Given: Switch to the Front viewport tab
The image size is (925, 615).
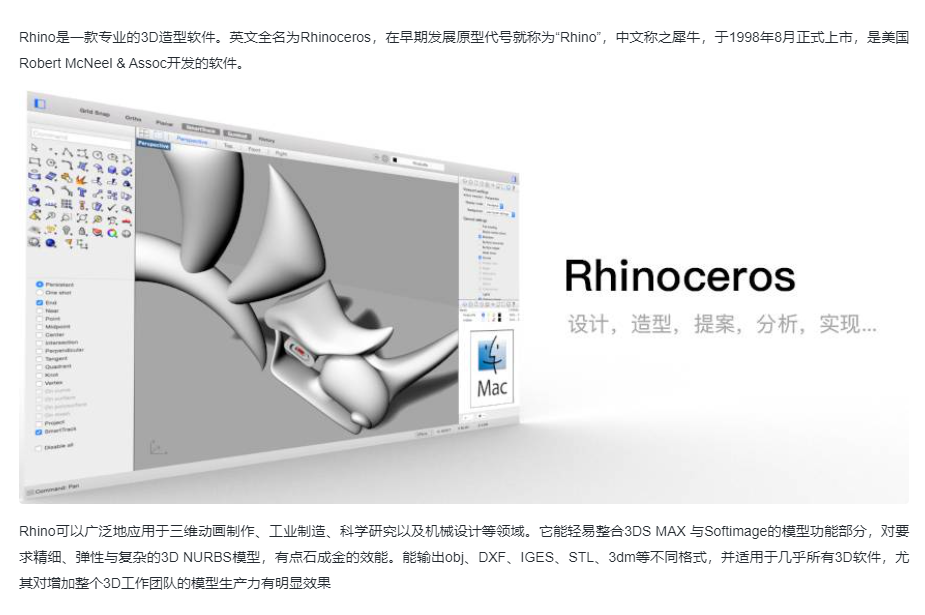Looking at the screenshot, I should coord(254,149).
